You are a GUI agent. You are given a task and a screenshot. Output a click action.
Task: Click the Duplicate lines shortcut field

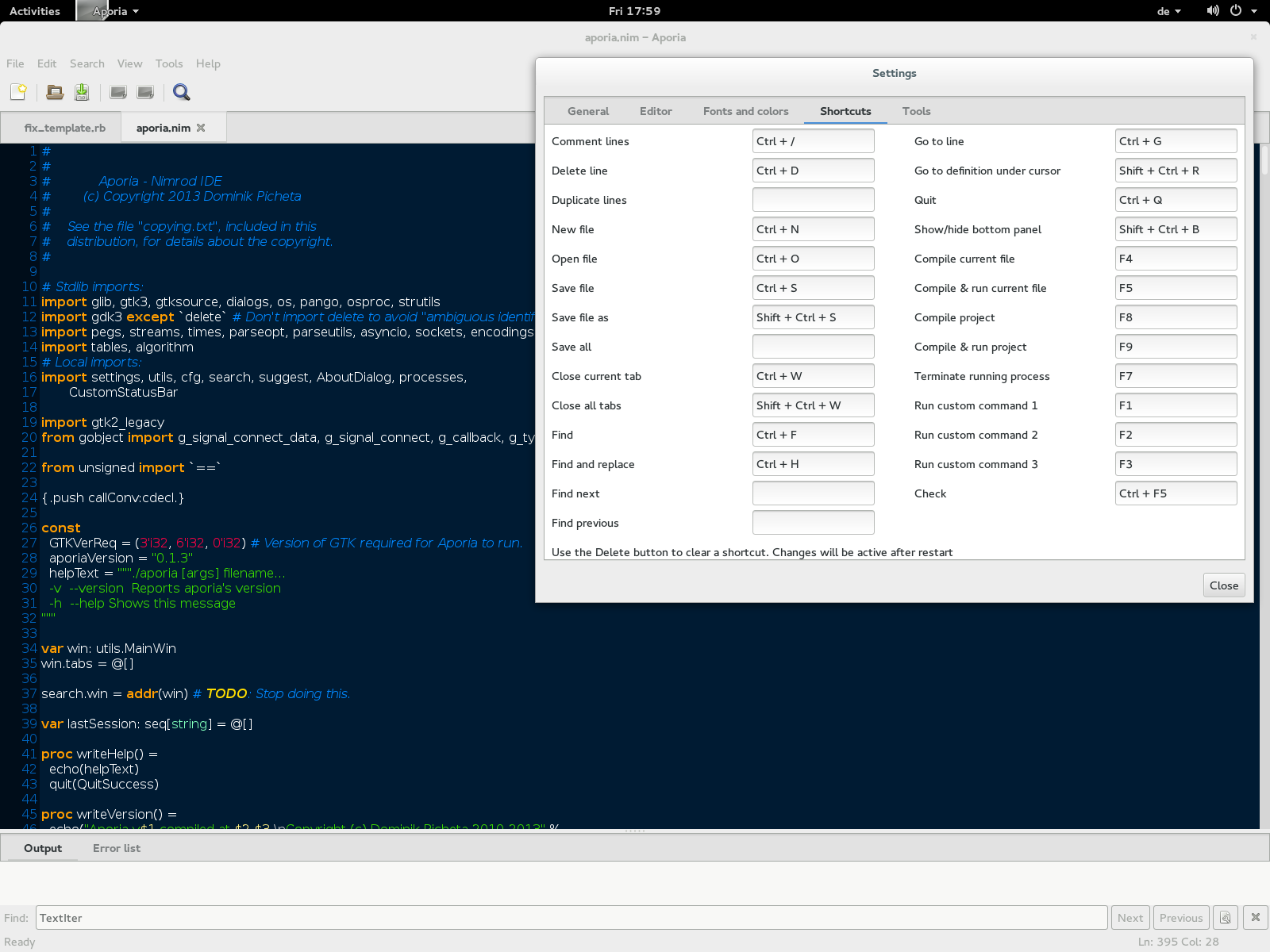pos(813,200)
